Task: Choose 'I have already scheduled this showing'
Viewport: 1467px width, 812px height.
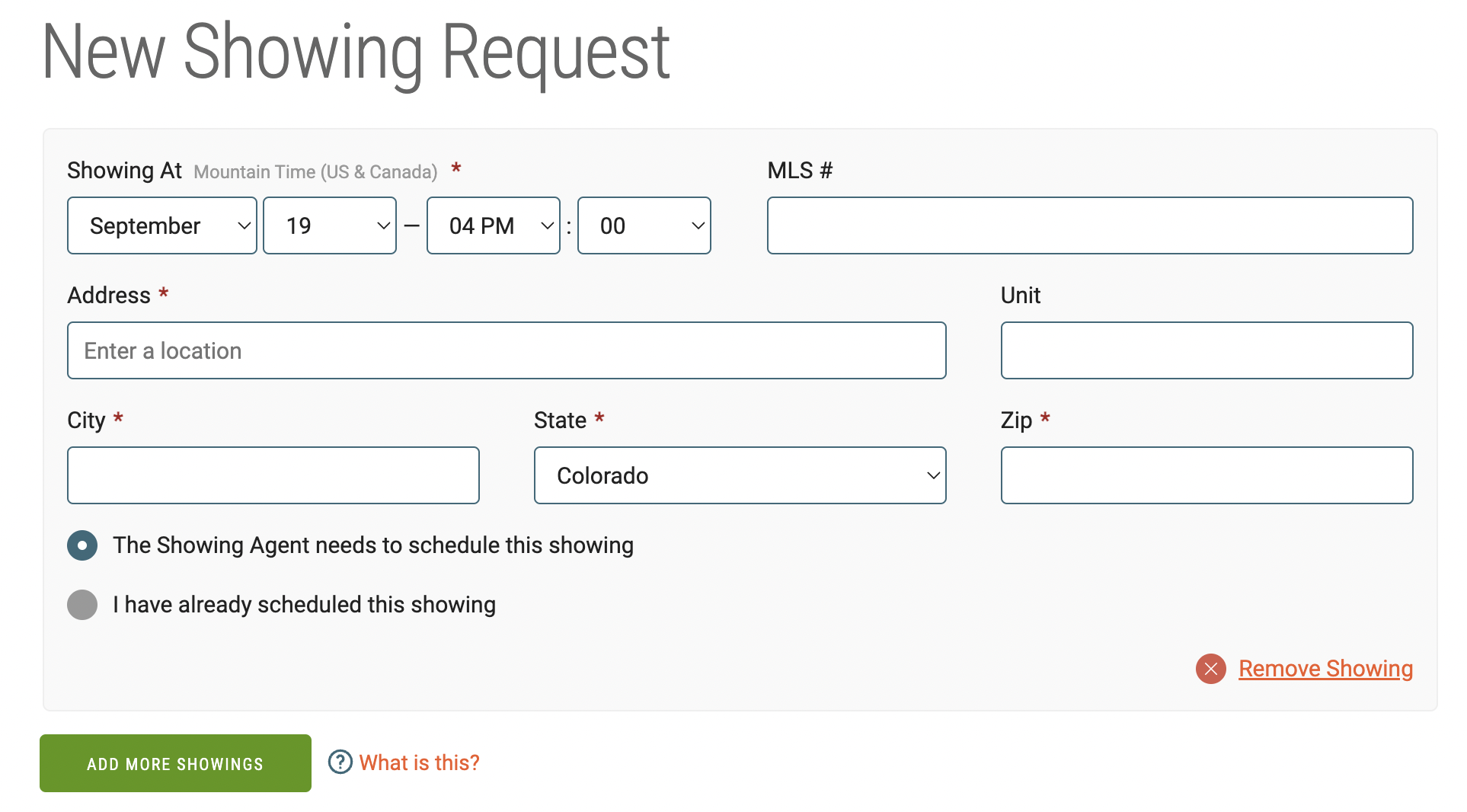Action: pos(82,605)
